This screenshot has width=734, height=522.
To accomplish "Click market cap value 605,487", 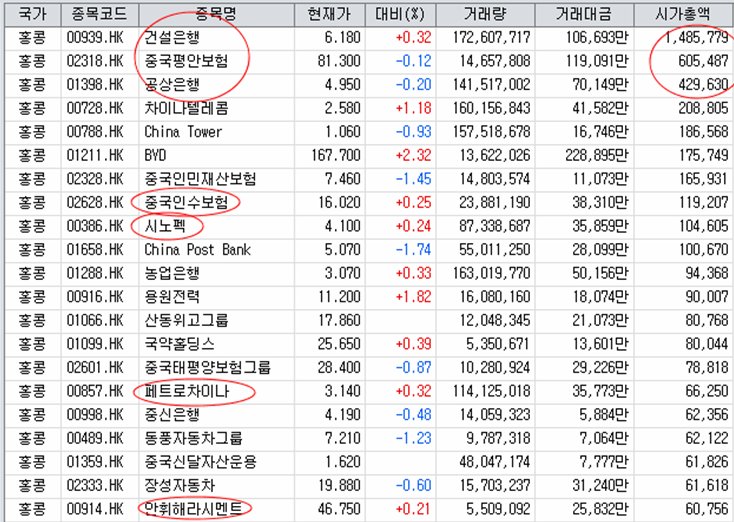I will [x=704, y=61].
